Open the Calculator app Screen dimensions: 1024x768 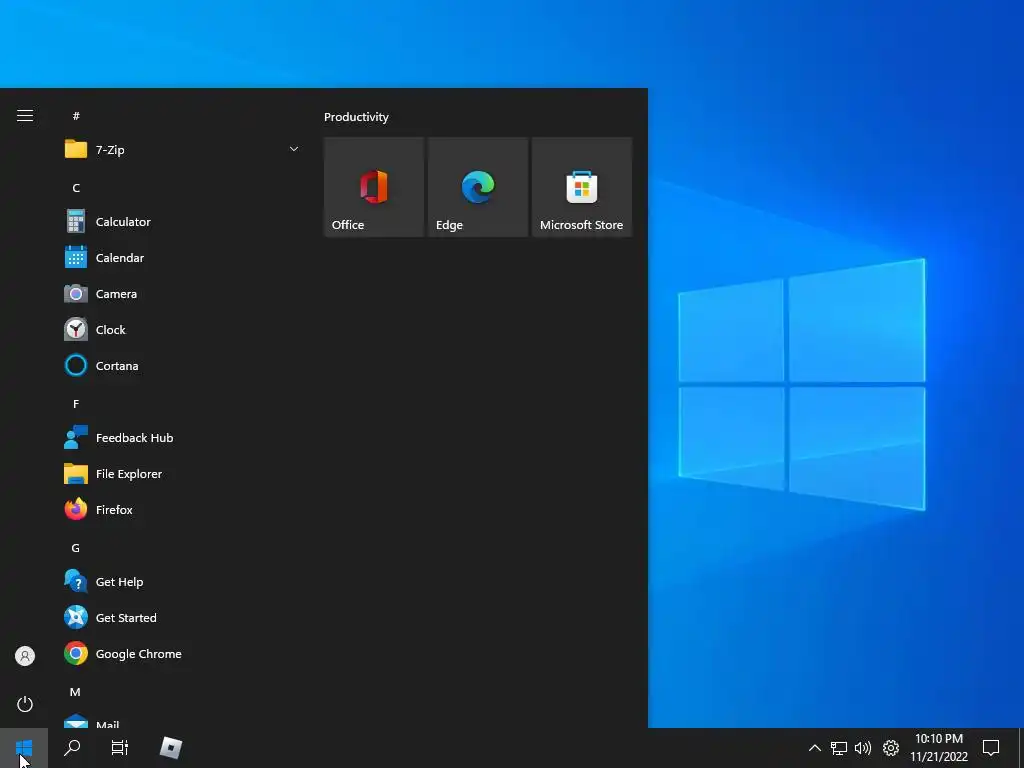tap(183, 222)
